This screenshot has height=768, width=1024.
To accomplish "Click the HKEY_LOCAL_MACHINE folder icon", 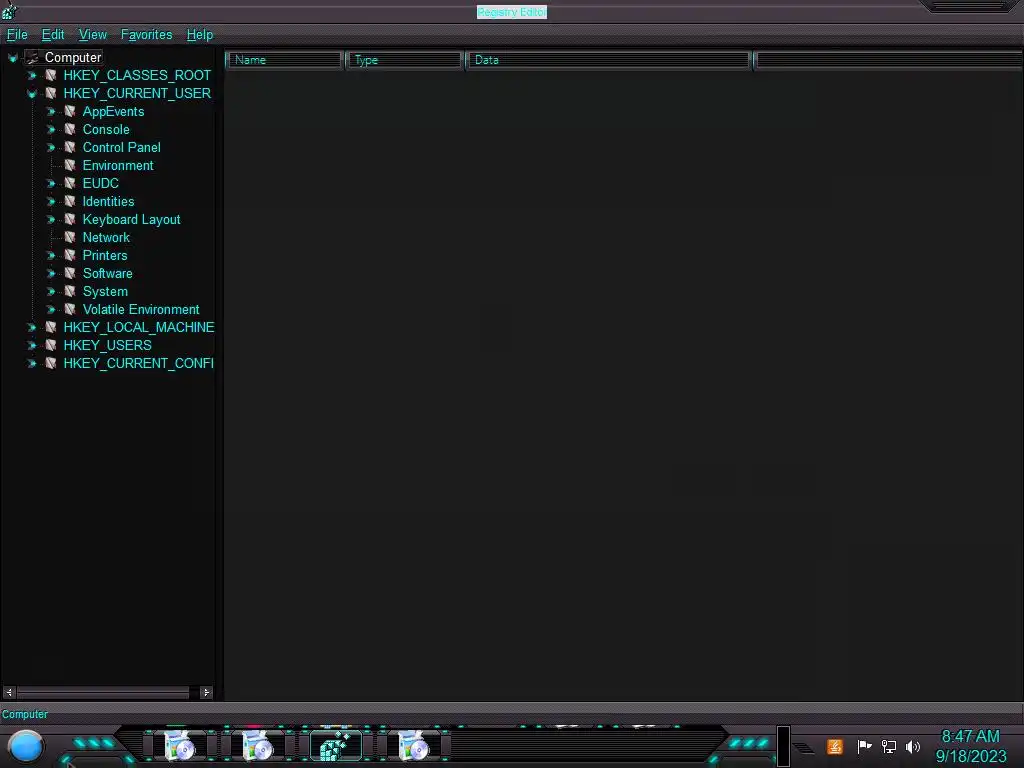I will click(51, 327).
